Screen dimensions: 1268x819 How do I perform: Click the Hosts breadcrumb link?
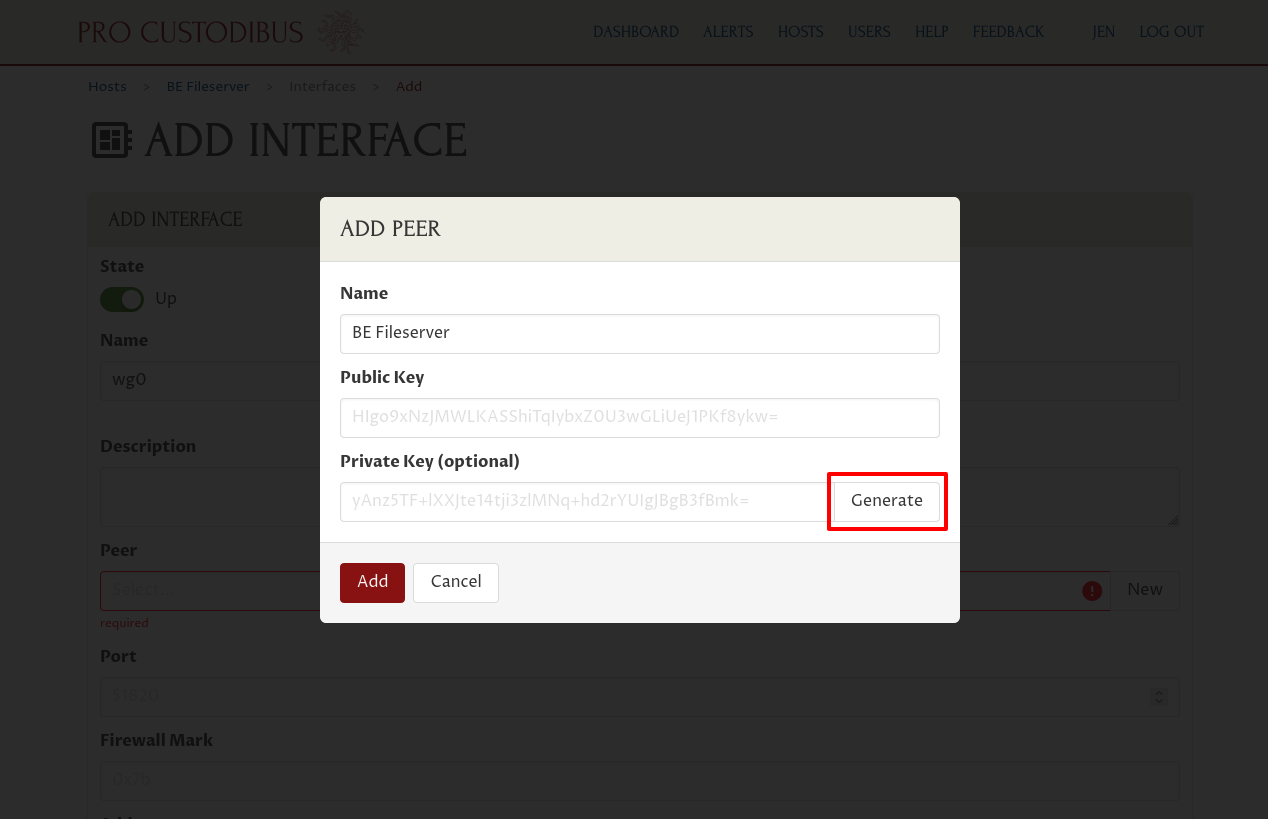[x=107, y=86]
